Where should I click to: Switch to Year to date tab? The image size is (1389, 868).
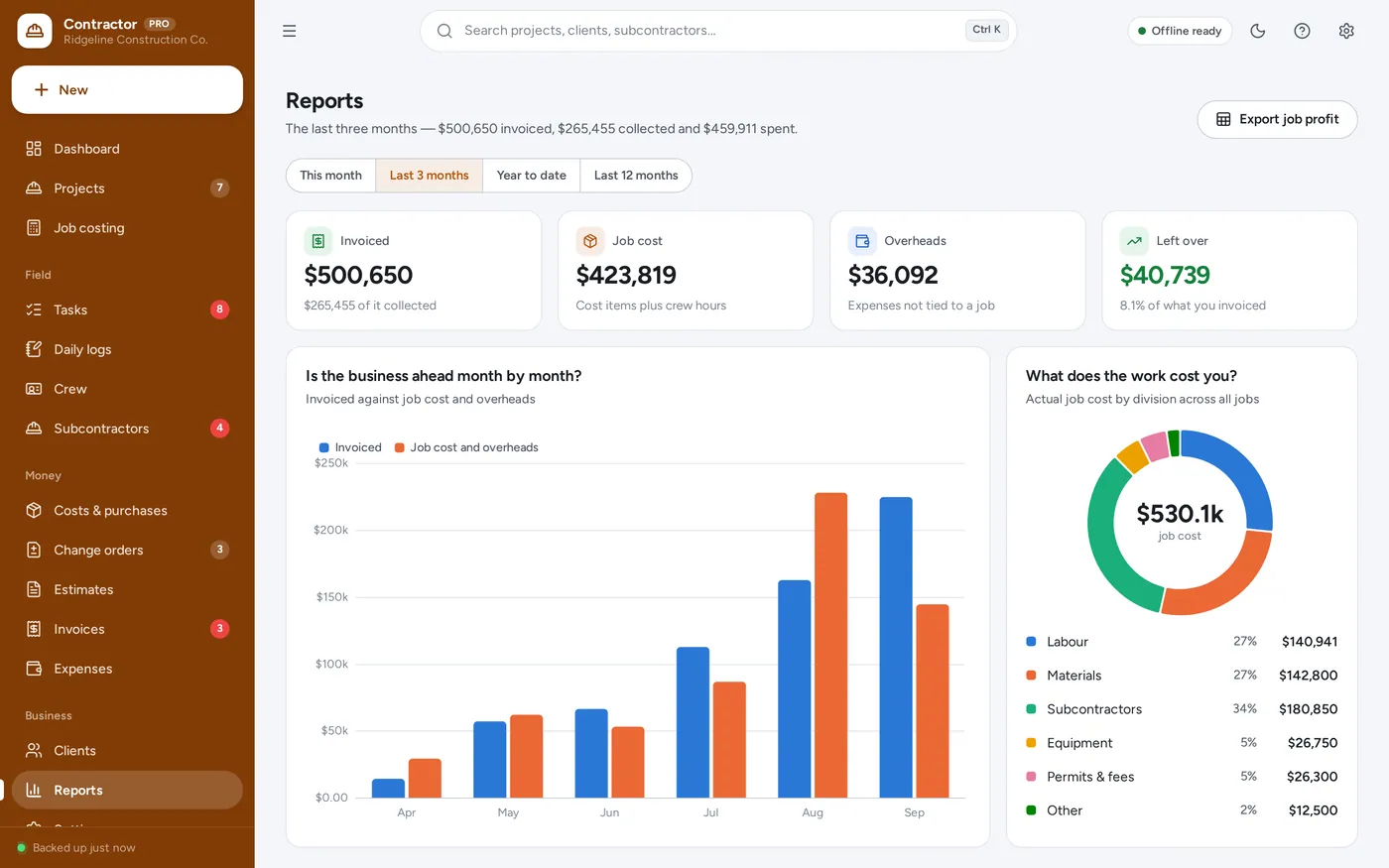[532, 176]
